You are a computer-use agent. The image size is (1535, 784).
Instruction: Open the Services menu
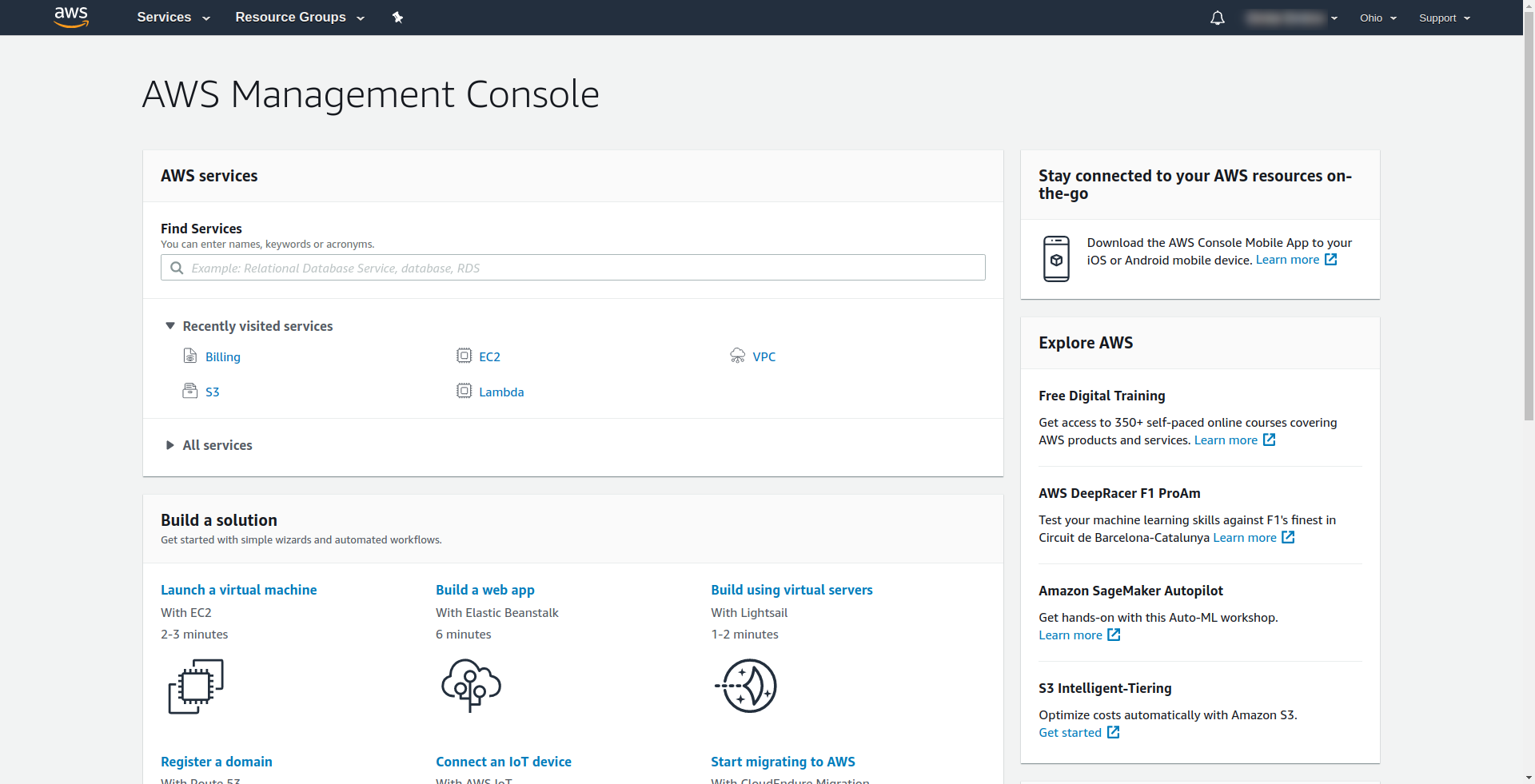[x=173, y=18]
